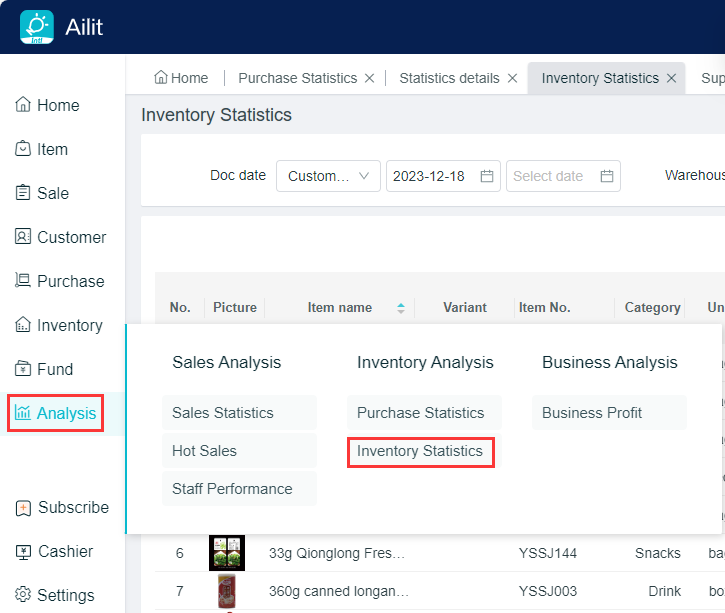The width and height of the screenshot is (725, 613).
Task: Go to Customer in sidebar
Action: [x=60, y=237]
